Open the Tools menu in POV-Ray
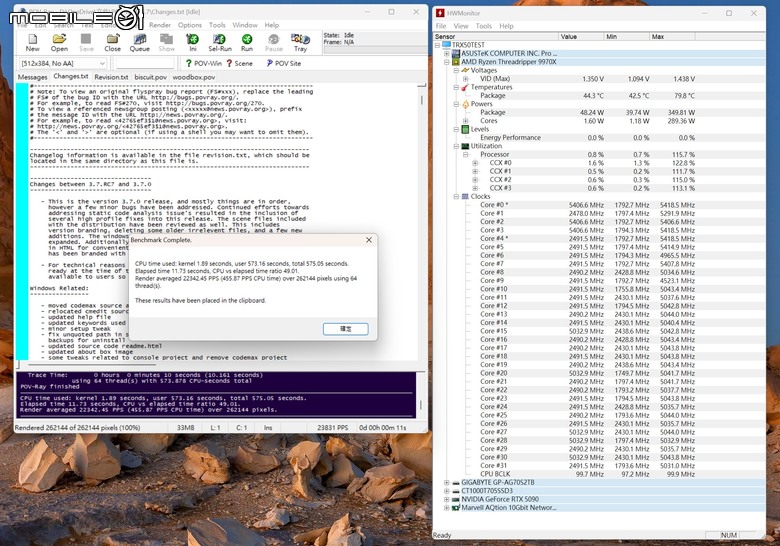Screen dimensions: 780x546 pos(217,25)
